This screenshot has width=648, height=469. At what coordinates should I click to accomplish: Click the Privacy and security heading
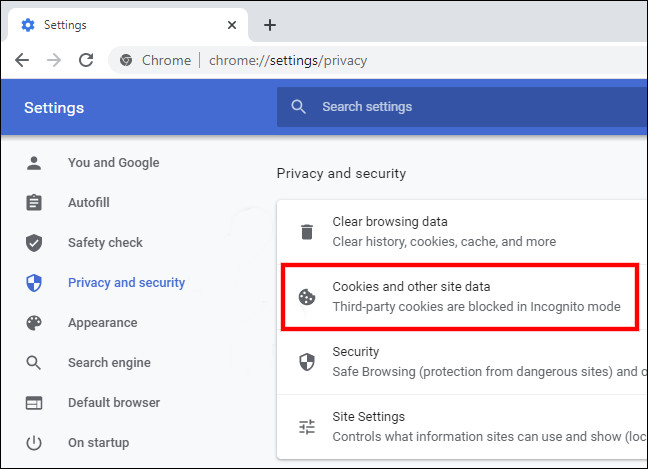point(341,173)
